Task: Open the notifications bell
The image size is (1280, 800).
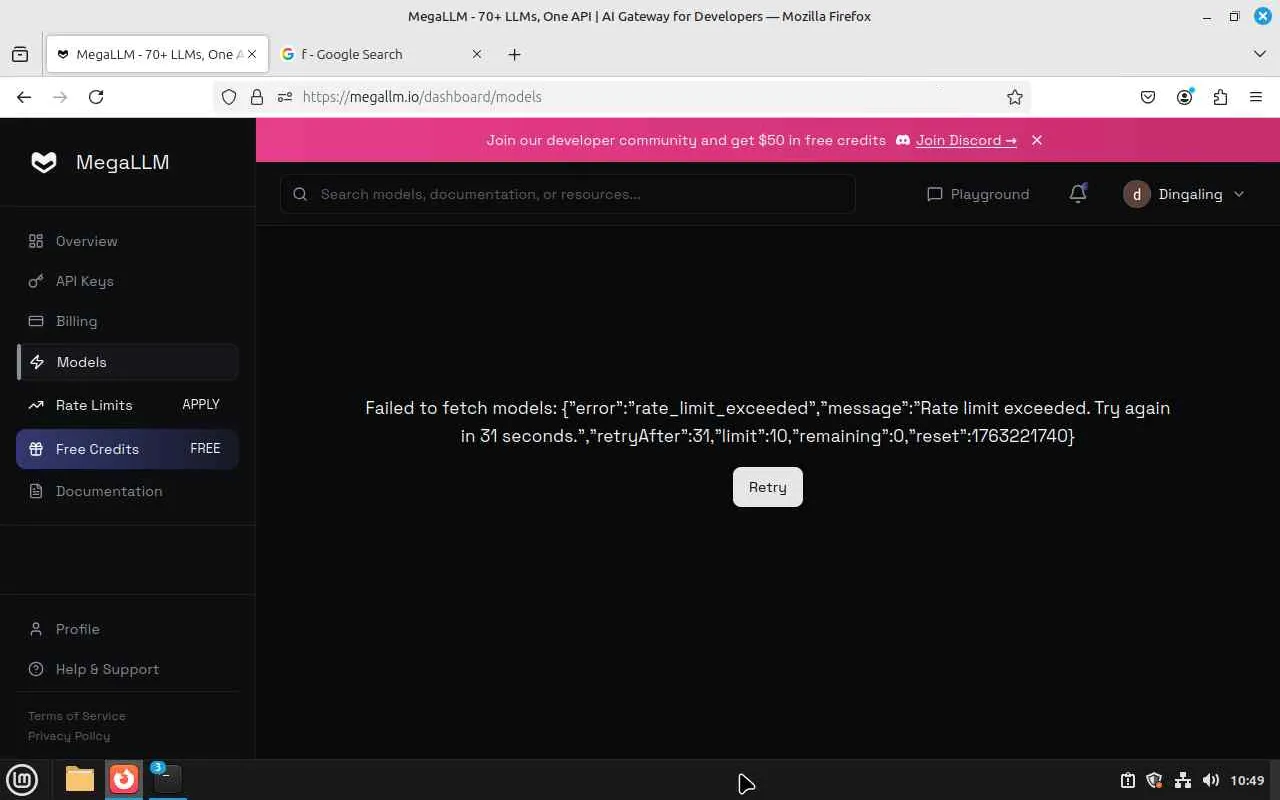Action: coord(1078,194)
